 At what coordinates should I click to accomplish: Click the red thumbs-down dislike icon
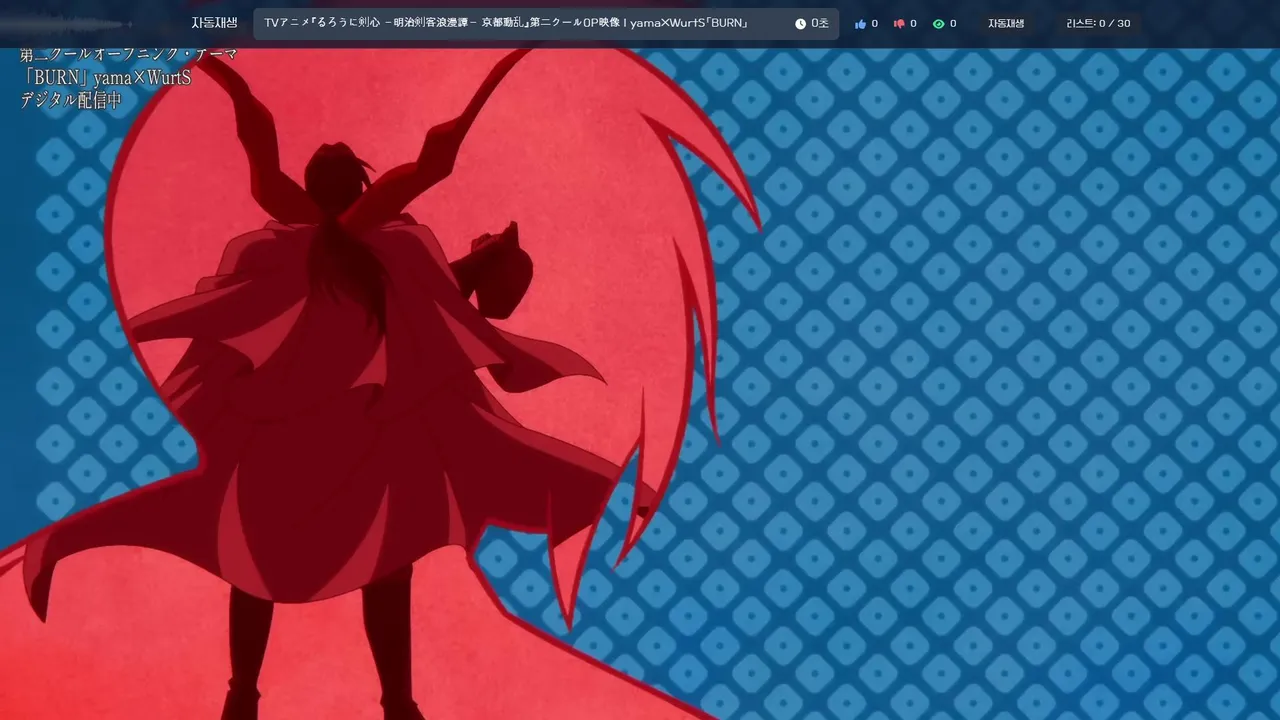click(899, 24)
